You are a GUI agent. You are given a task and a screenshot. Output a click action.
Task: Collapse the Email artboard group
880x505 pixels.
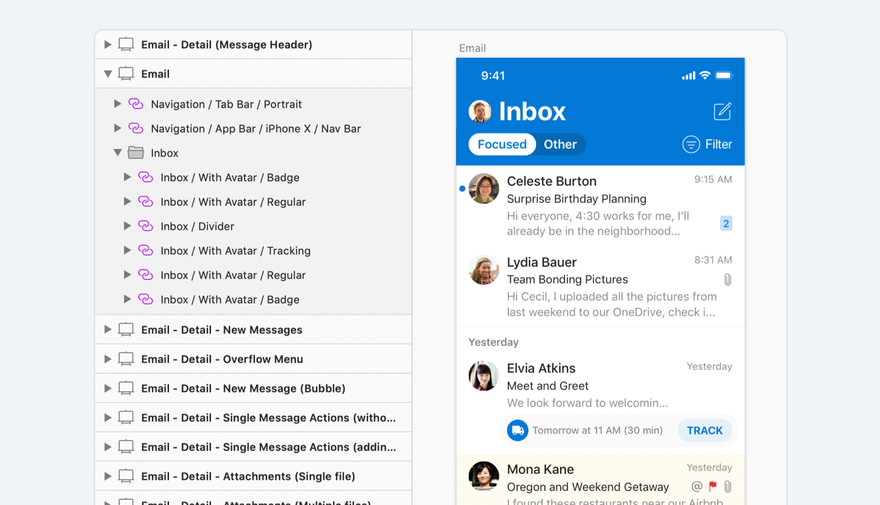(x=108, y=74)
